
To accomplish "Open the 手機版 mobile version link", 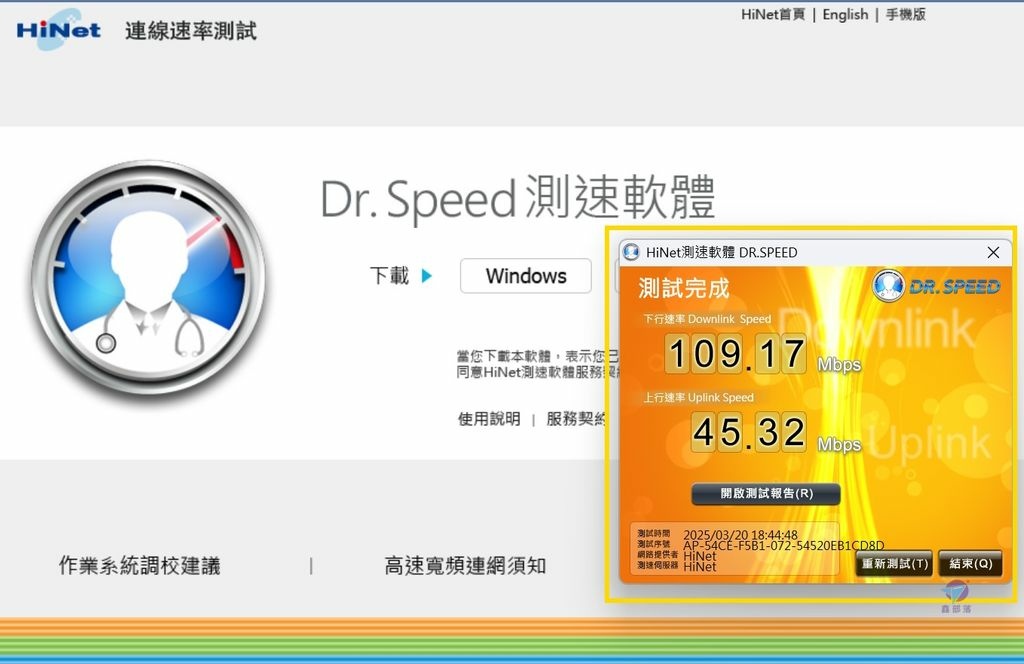I will click(905, 14).
